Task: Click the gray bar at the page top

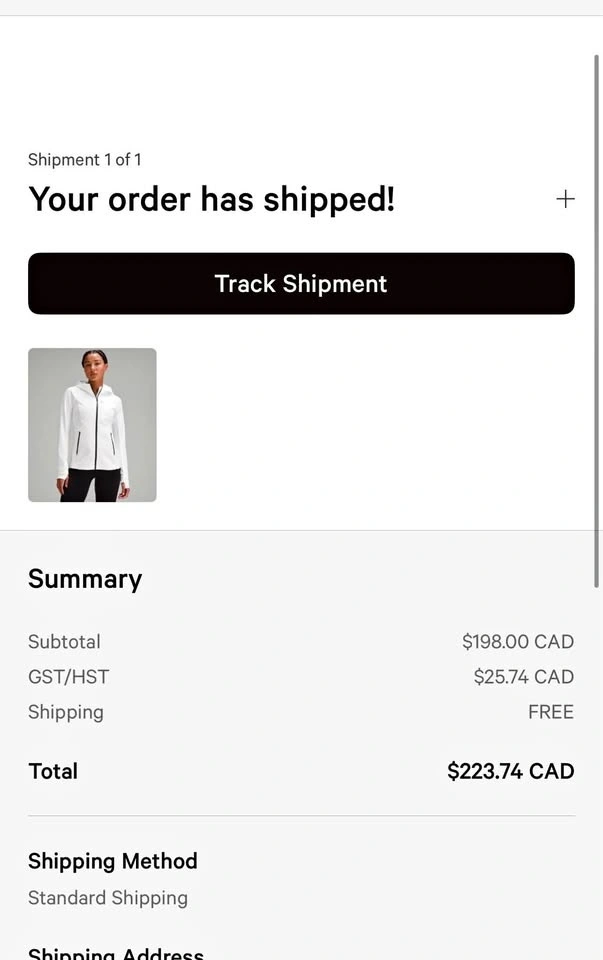Action: tap(301, 7)
